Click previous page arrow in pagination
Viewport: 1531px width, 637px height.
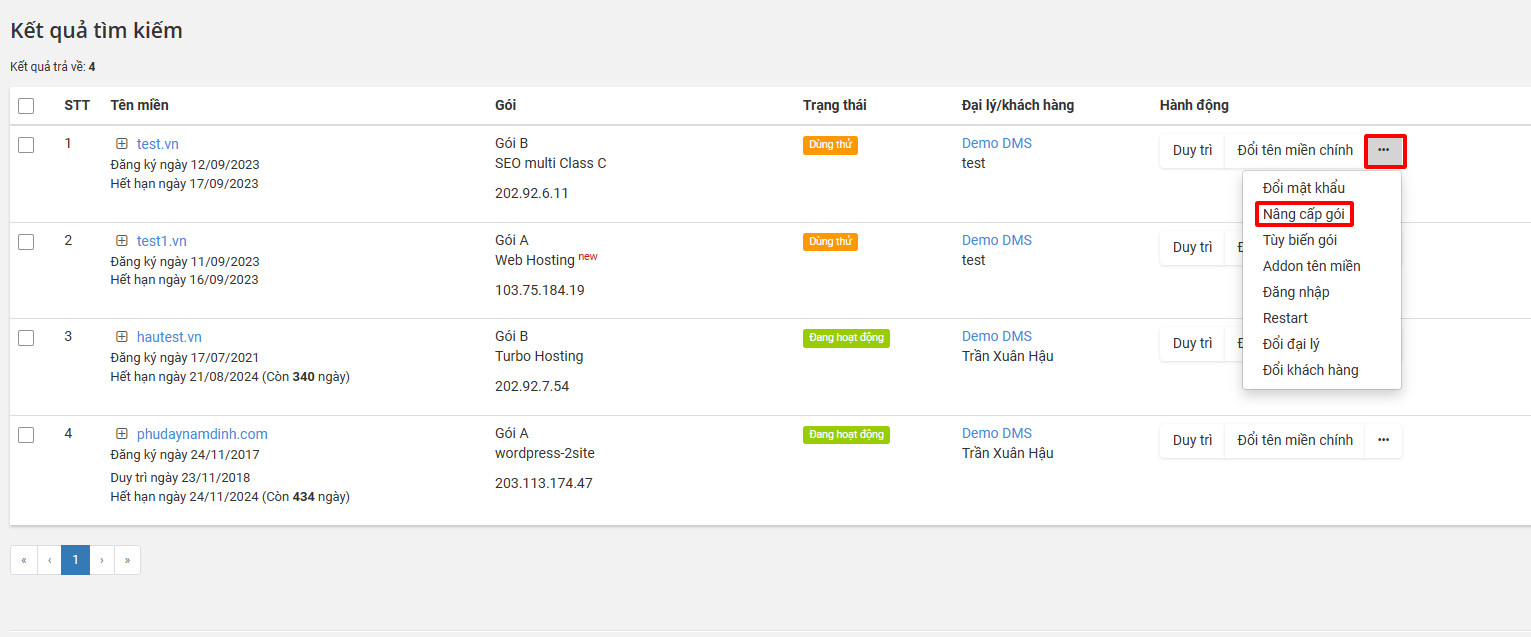(x=49, y=560)
